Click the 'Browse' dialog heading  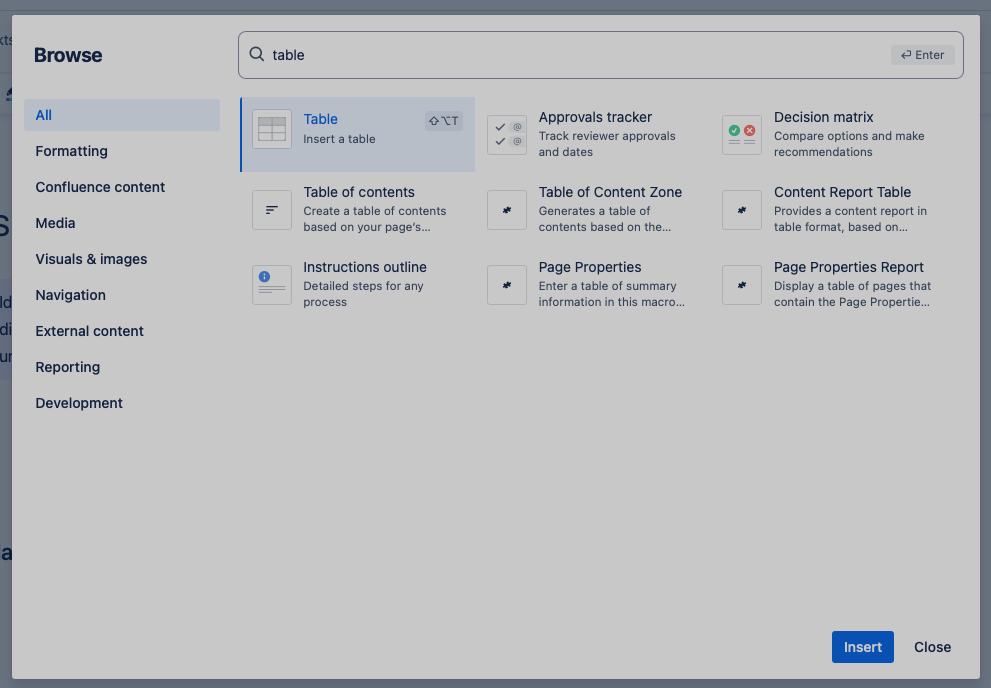coord(68,55)
